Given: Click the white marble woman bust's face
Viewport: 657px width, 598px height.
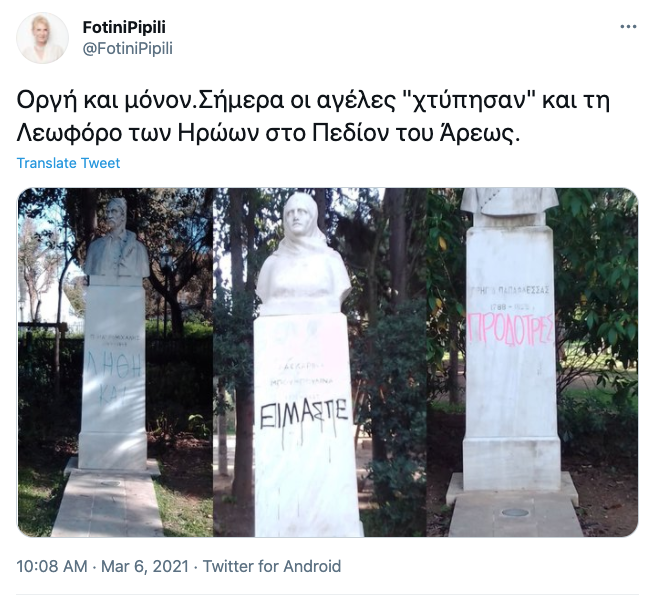Looking at the screenshot, I should coord(298,221).
